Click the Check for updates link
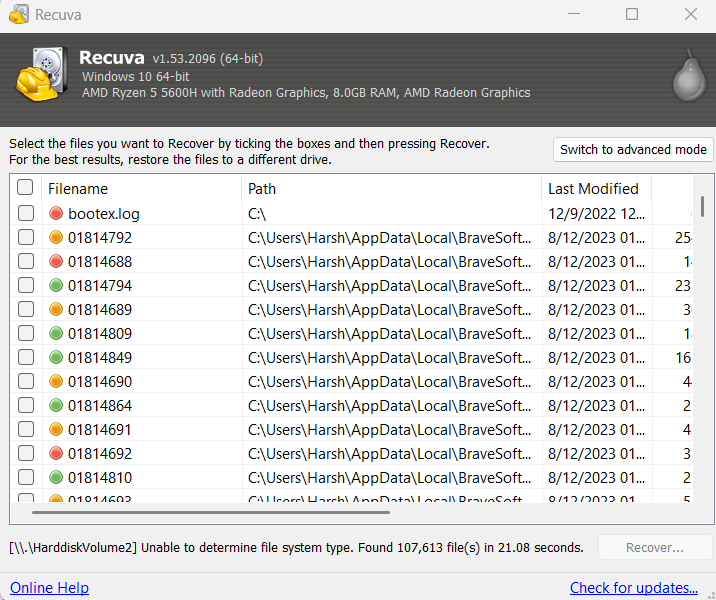The width and height of the screenshot is (716, 600). point(634,588)
